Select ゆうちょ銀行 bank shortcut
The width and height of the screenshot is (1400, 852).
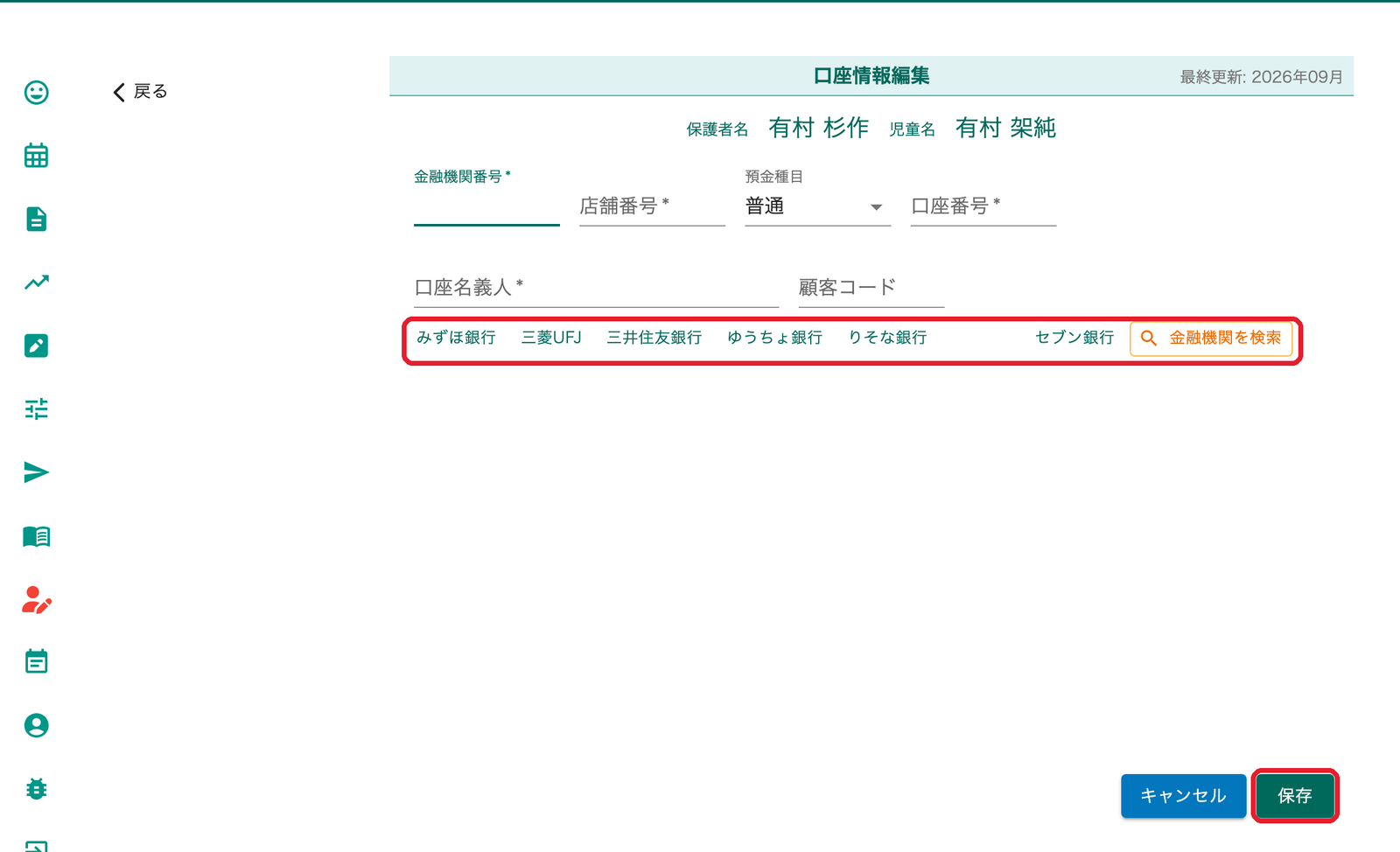(x=775, y=338)
